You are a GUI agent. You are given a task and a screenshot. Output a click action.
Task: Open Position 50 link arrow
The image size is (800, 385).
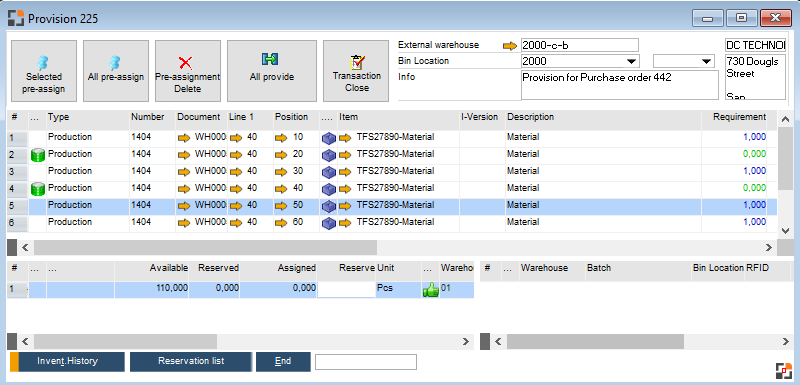point(282,206)
